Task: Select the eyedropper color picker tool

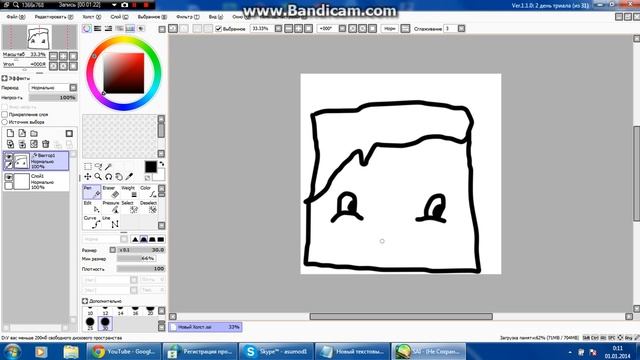Action: 129,177
